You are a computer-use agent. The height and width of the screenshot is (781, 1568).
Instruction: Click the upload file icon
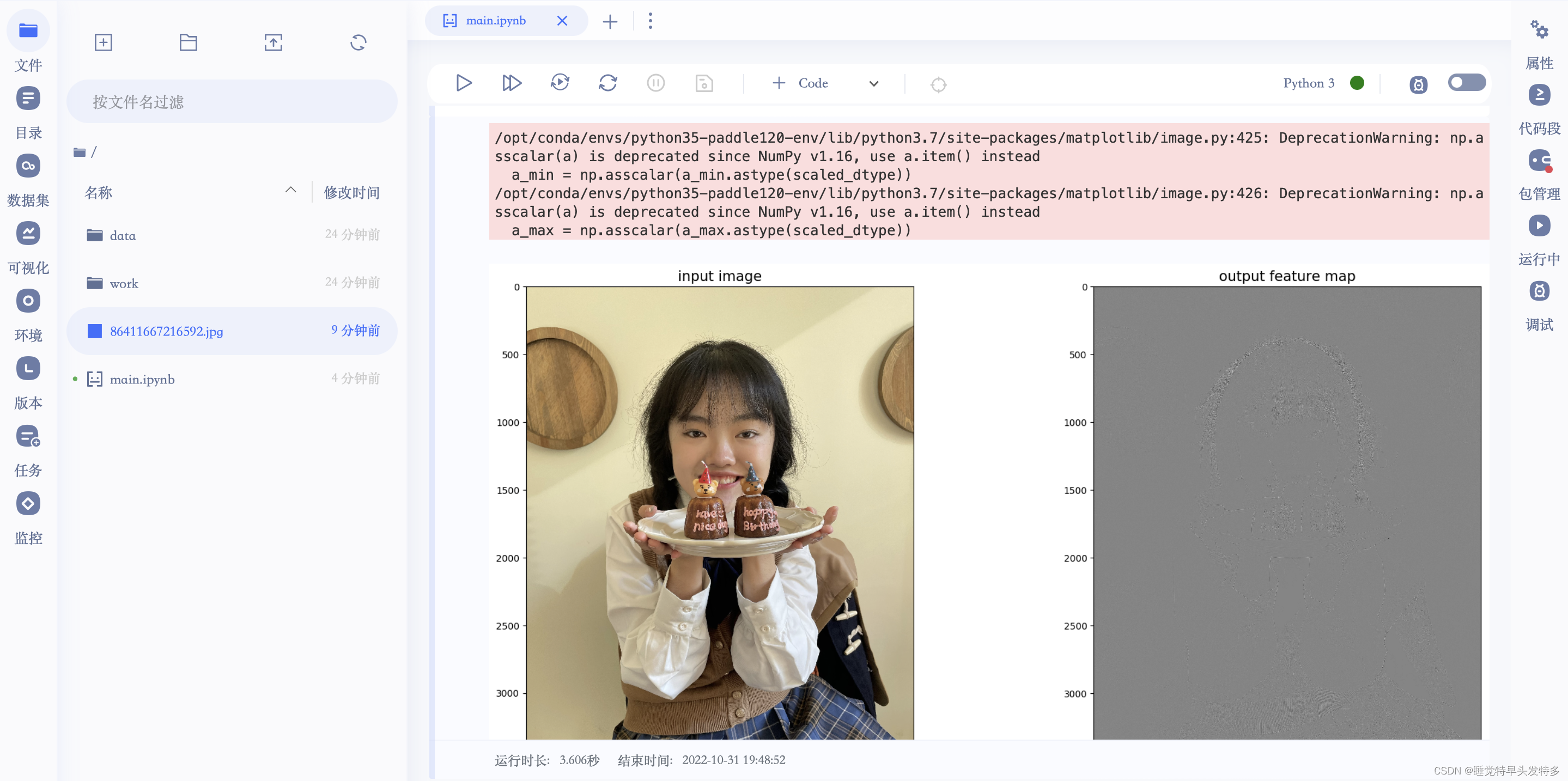pyautogui.click(x=274, y=42)
